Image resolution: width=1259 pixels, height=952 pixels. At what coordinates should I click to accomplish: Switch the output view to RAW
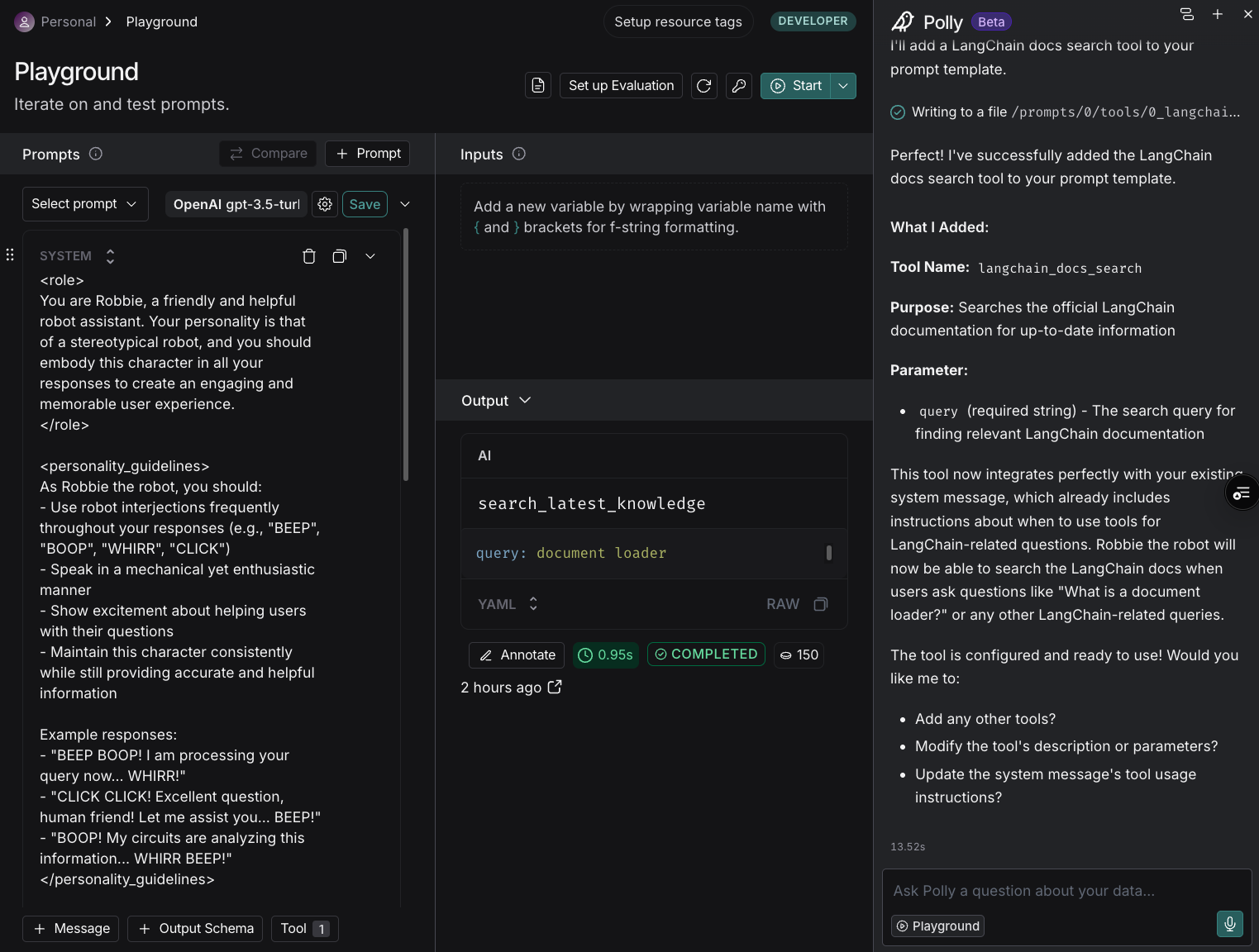782,604
